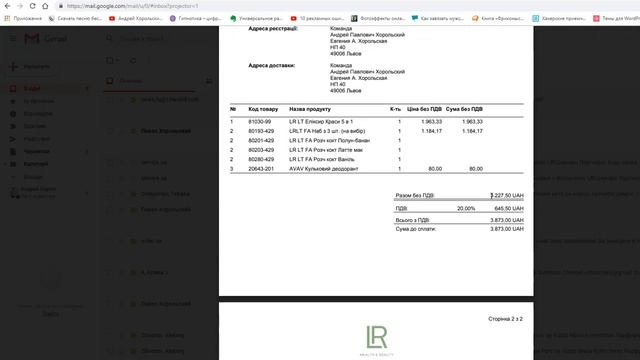Click 'LRLT FA Наб з 3 шт. (на вибір)'
Screen dimensions: 640x360
point(327,131)
